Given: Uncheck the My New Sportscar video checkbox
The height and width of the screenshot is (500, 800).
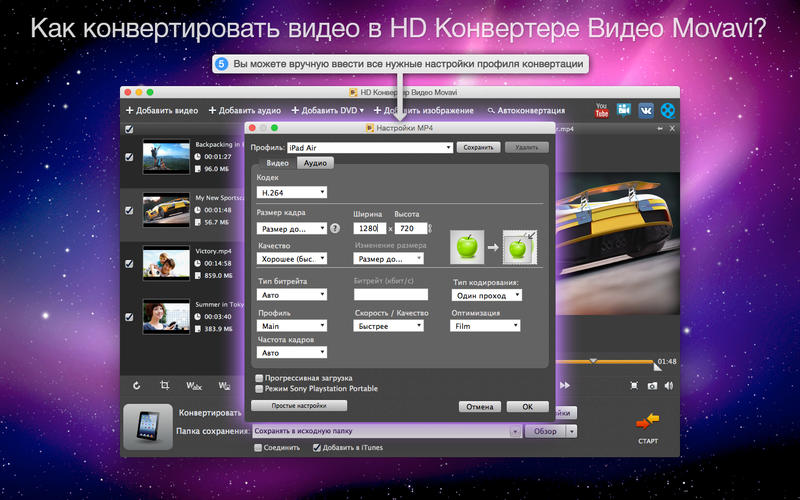Looking at the screenshot, I should tap(130, 210).
